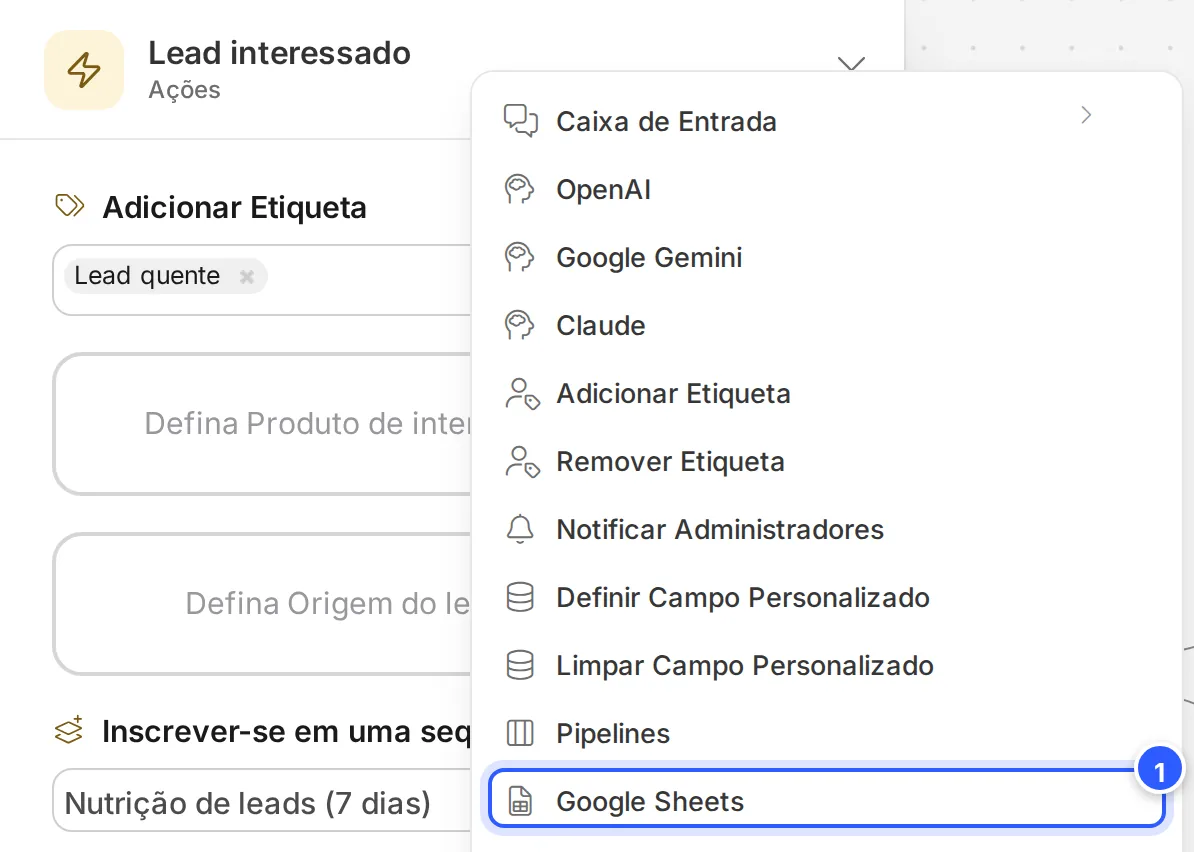Click the Claude brain icon
This screenshot has width=1194, height=852.
[520, 325]
